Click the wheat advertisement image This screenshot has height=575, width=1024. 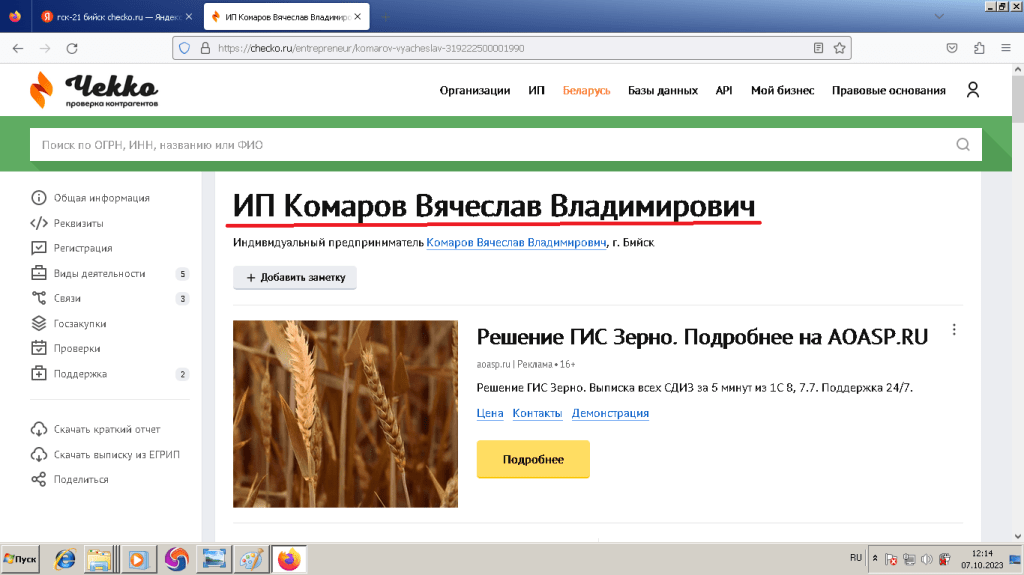tap(345, 413)
